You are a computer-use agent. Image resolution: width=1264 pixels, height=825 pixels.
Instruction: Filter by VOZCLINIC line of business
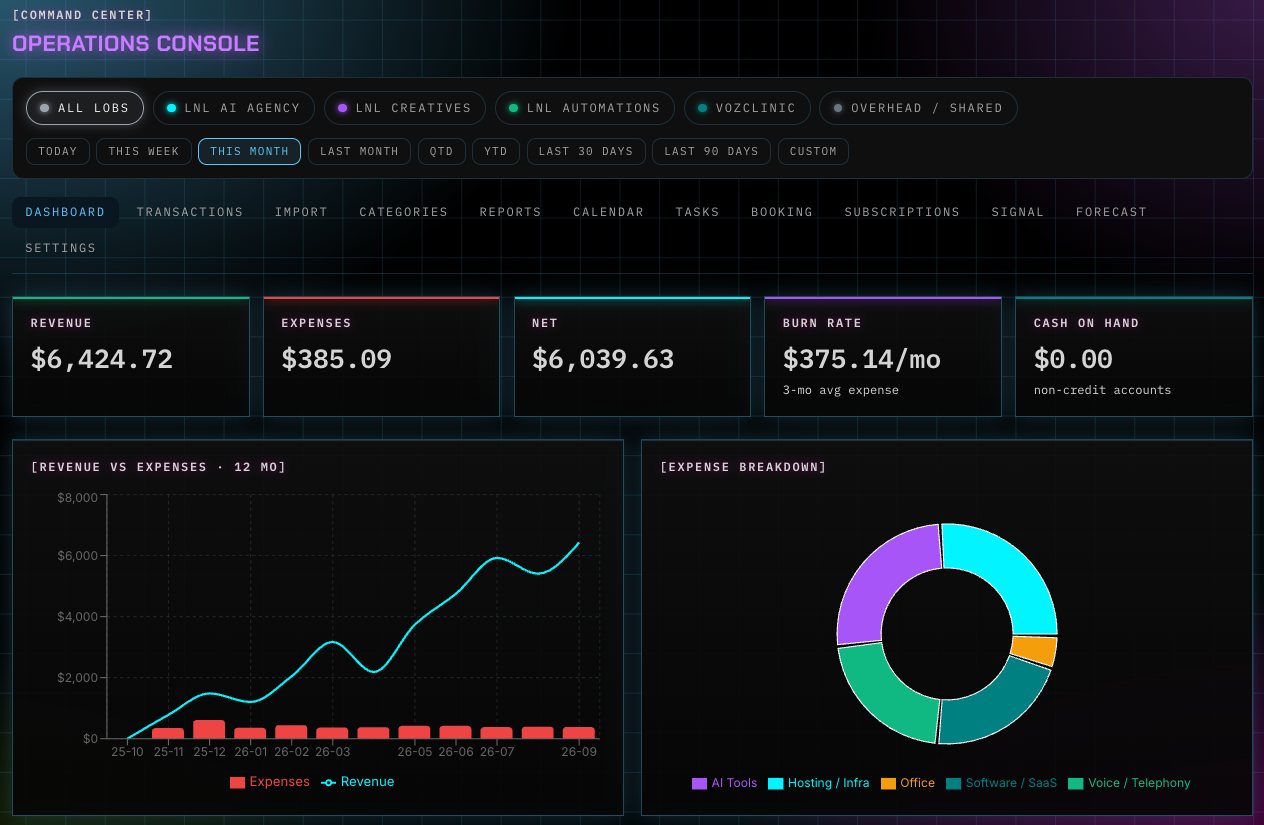746,108
